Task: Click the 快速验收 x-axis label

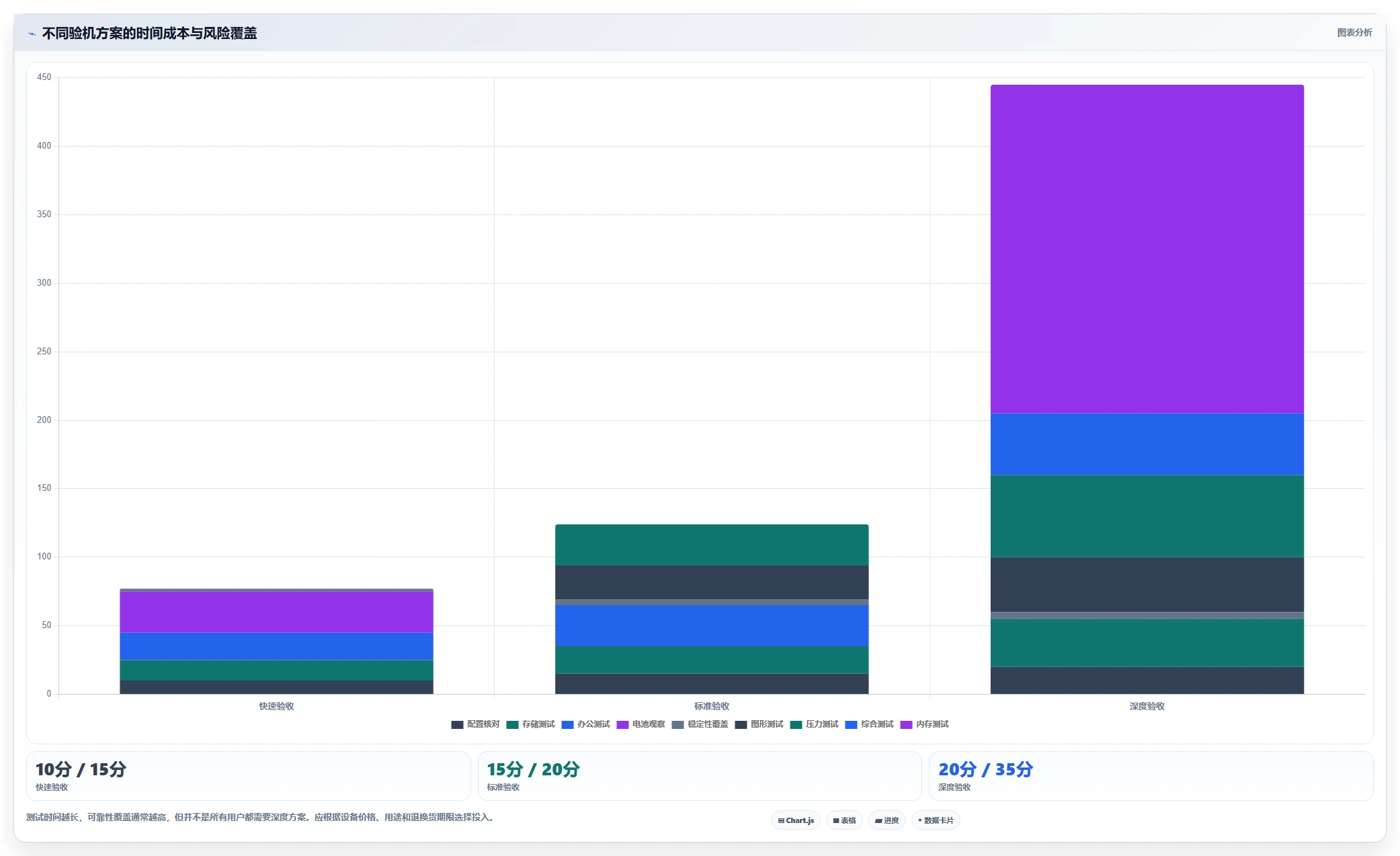Action: (x=276, y=706)
